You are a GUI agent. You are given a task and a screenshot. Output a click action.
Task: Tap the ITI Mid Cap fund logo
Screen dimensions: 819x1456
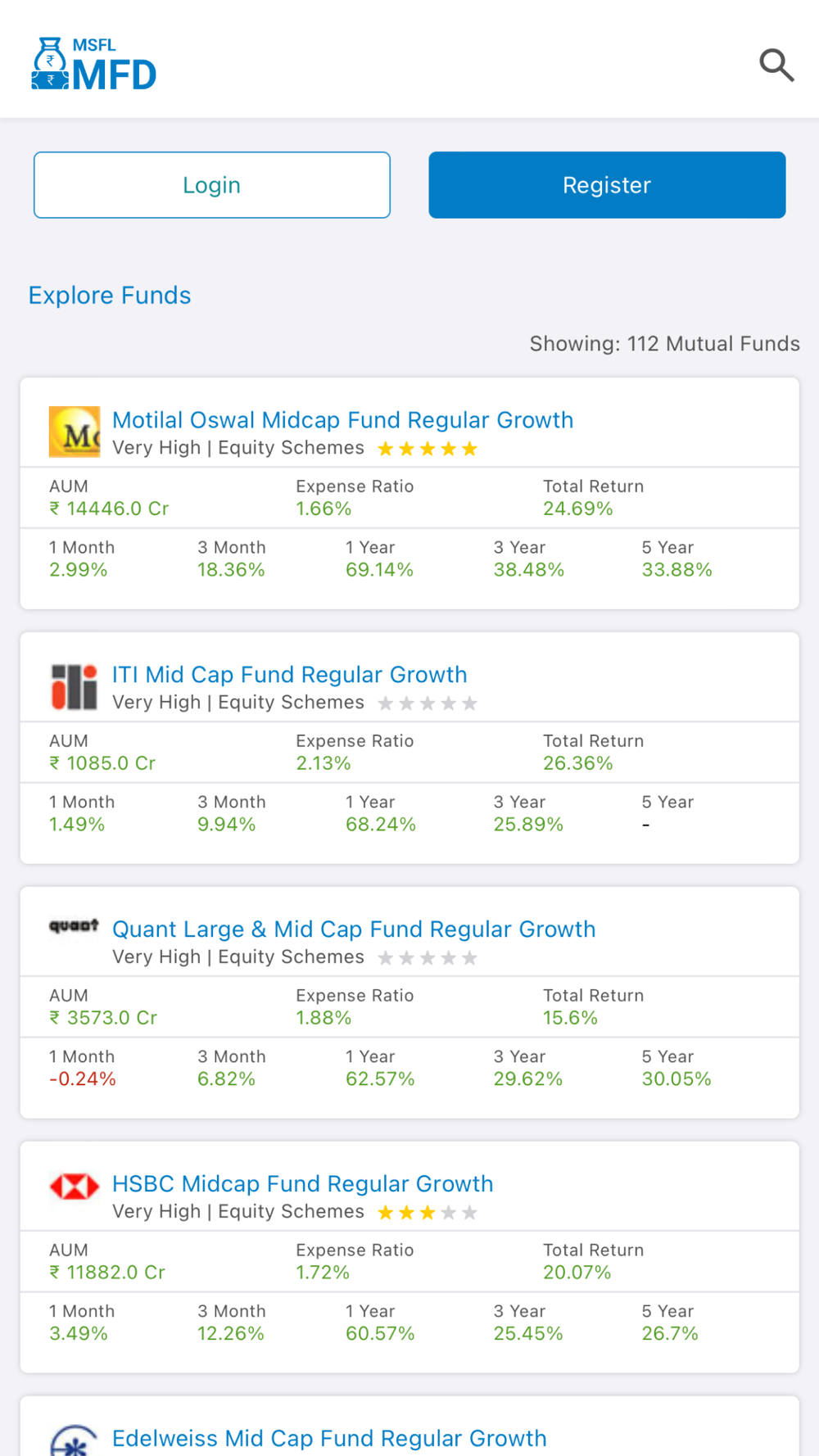[x=75, y=686]
